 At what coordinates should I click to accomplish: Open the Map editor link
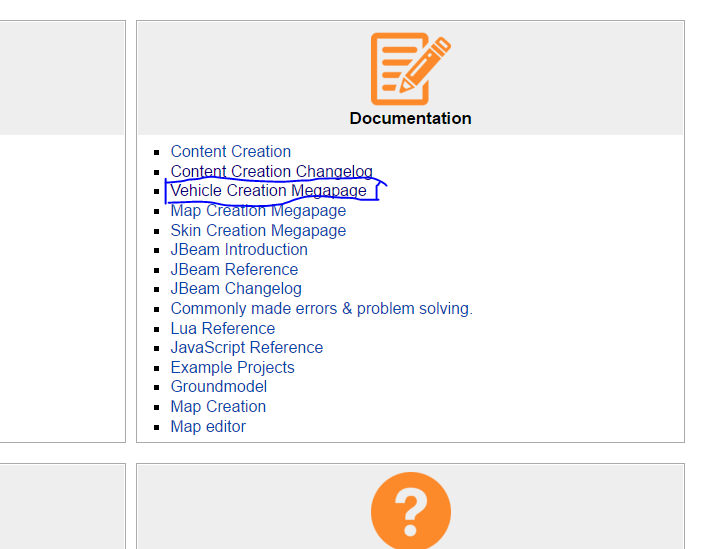[208, 426]
